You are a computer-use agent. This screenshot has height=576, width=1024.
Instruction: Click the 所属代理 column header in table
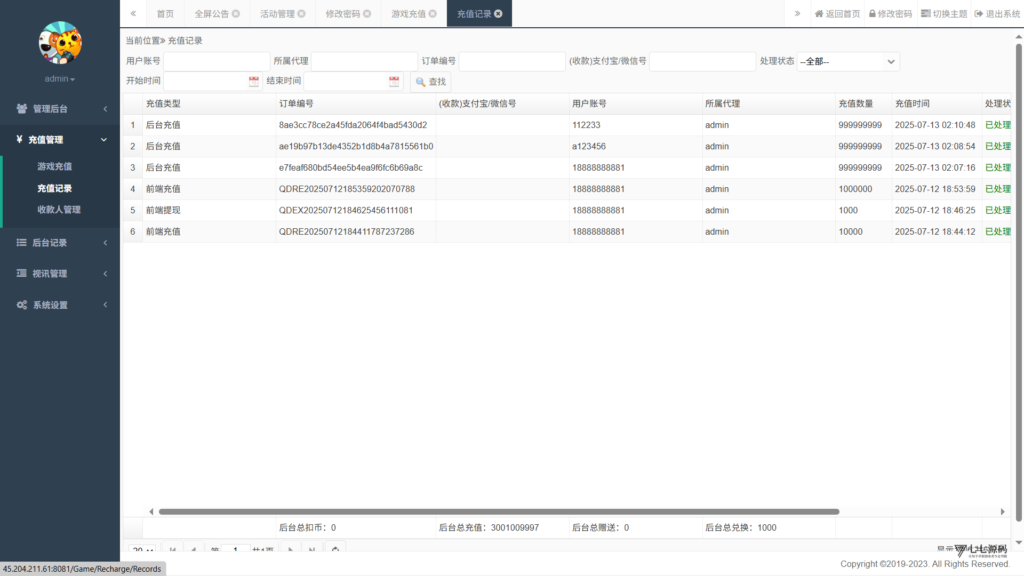coord(722,104)
